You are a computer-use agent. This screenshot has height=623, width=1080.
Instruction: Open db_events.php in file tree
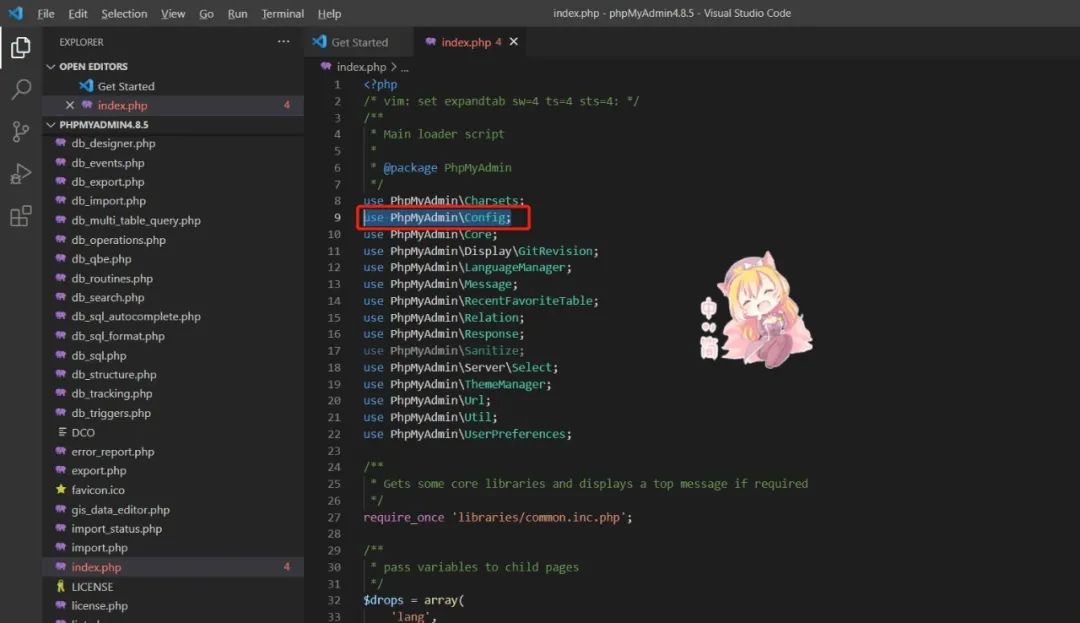107,163
